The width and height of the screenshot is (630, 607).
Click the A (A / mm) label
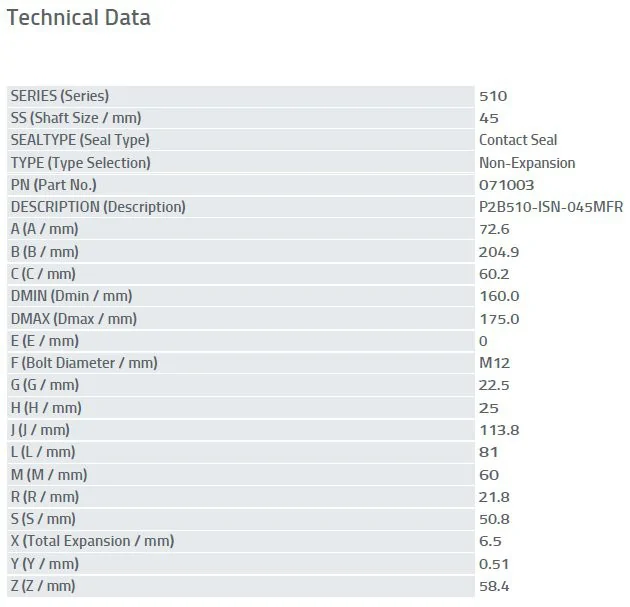(43, 229)
